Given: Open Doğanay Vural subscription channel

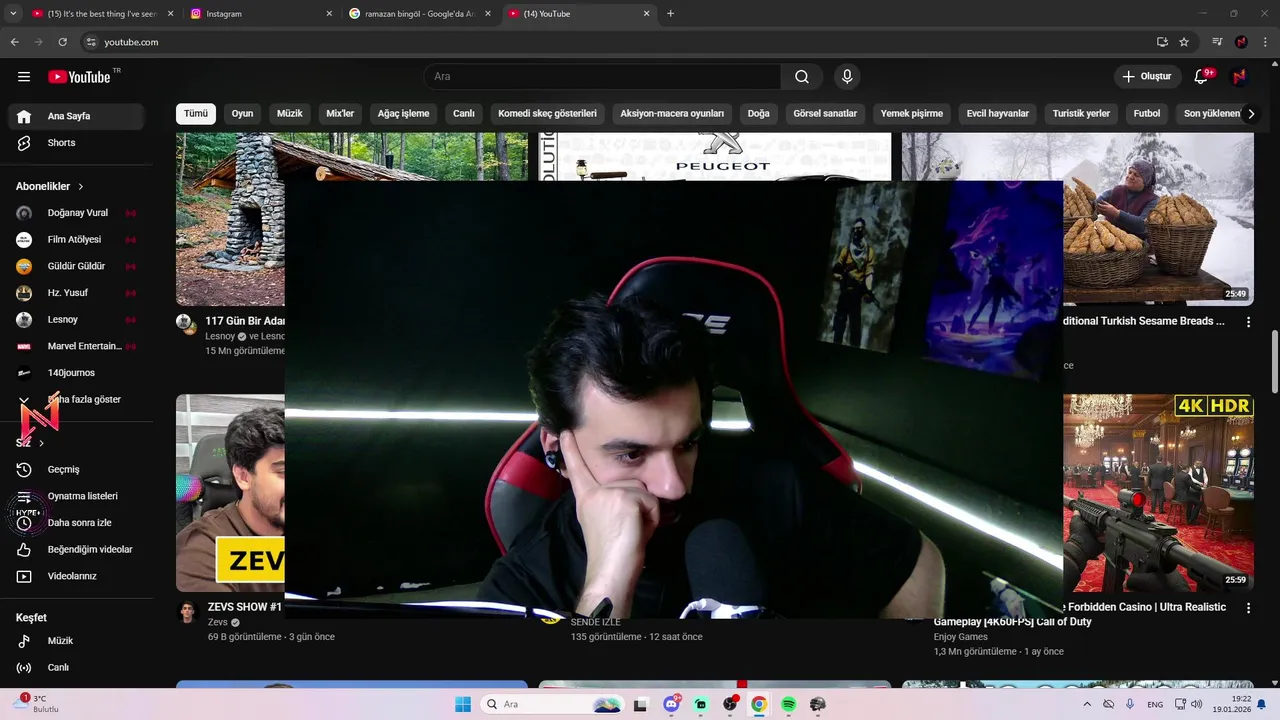Looking at the screenshot, I should (x=76, y=213).
